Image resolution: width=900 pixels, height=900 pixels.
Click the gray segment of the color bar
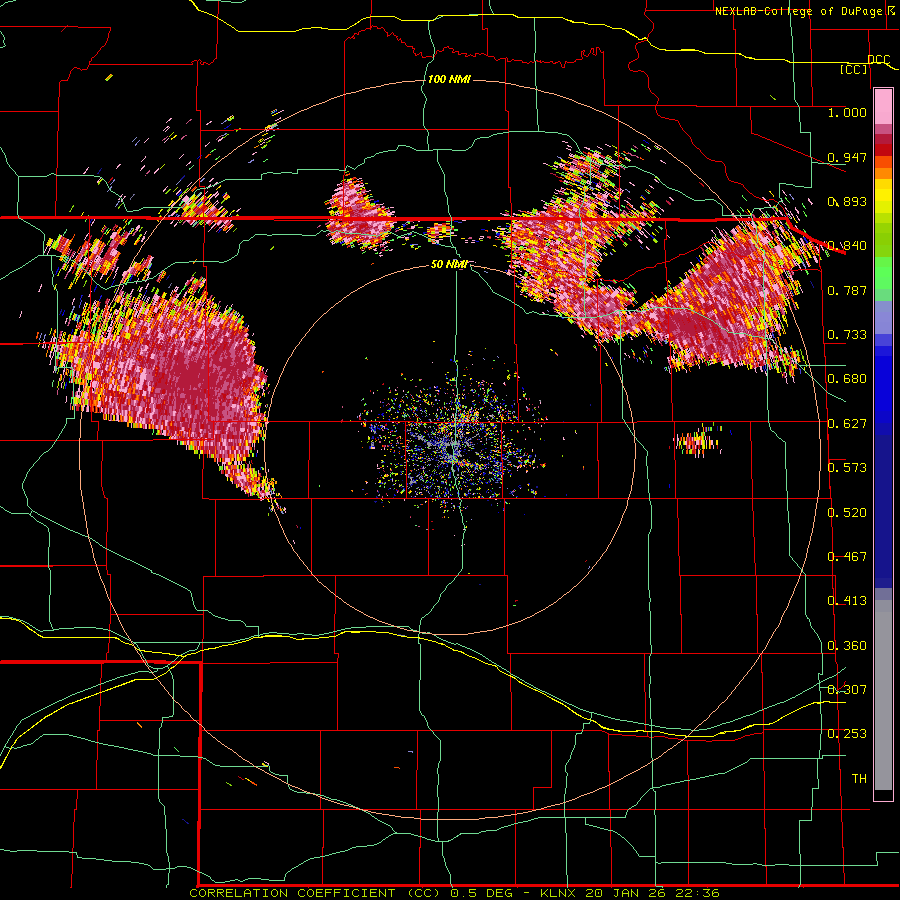pyautogui.click(x=883, y=695)
